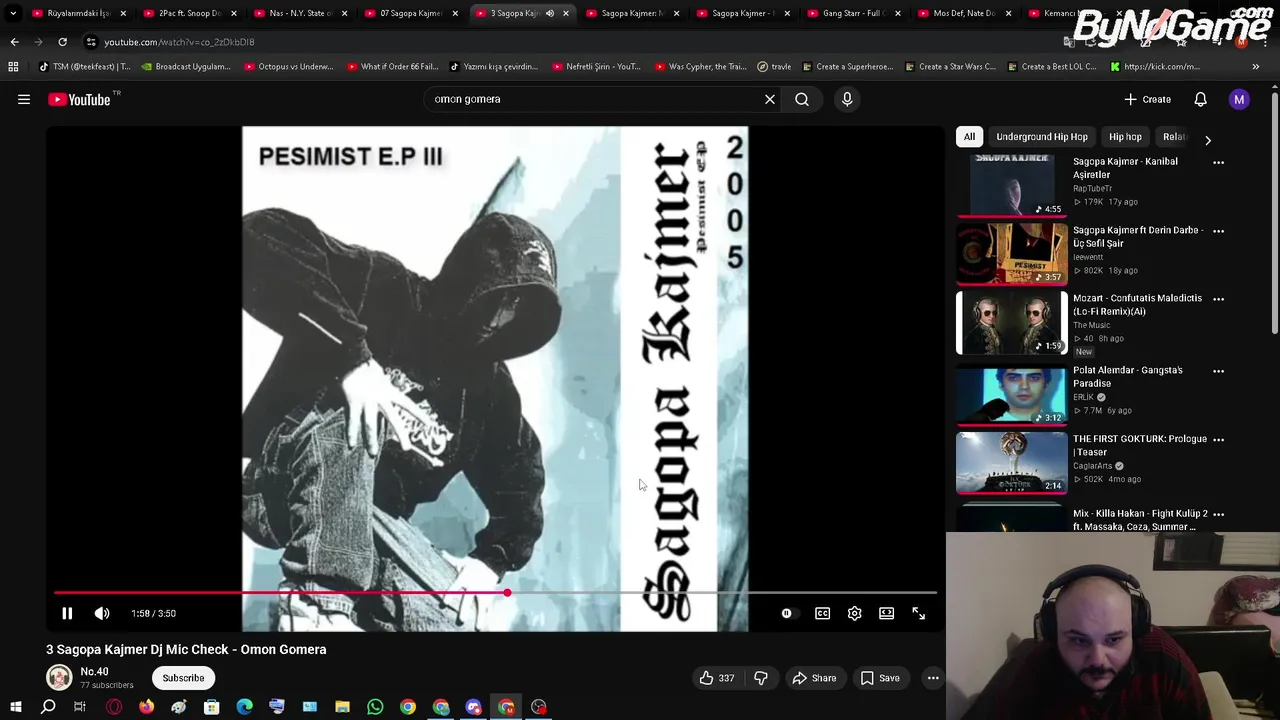Open the travle bookmark

[774, 66]
